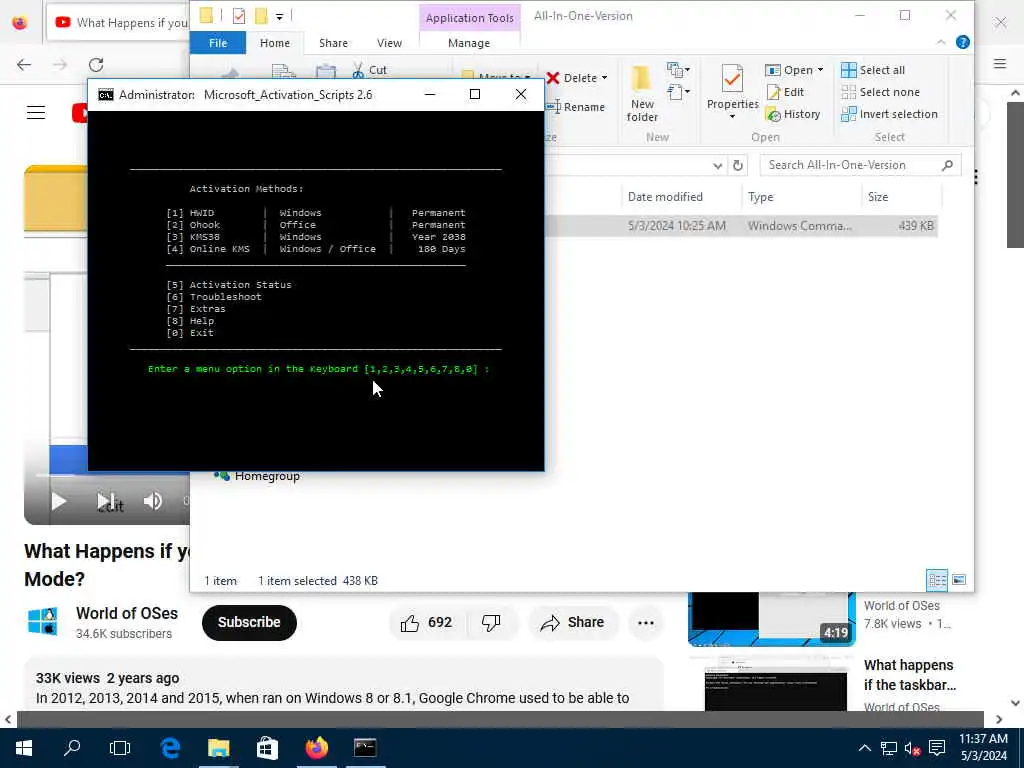
Task: Open the Firefox hamburger menu
Action: pyautogui.click(x=1000, y=64)
